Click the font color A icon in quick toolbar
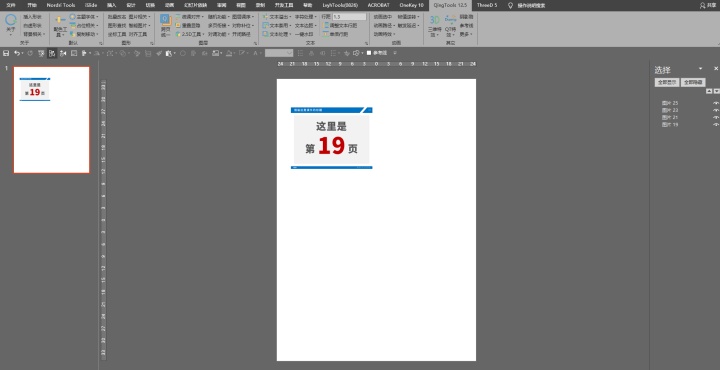 click(x=255, y=53)
